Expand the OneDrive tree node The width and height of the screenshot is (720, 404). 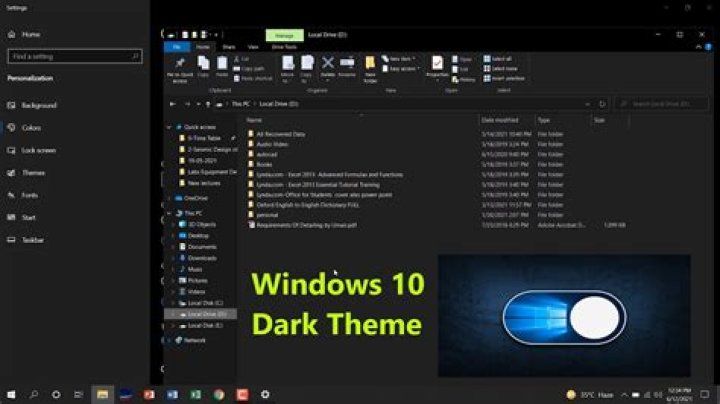click(169, 198)
